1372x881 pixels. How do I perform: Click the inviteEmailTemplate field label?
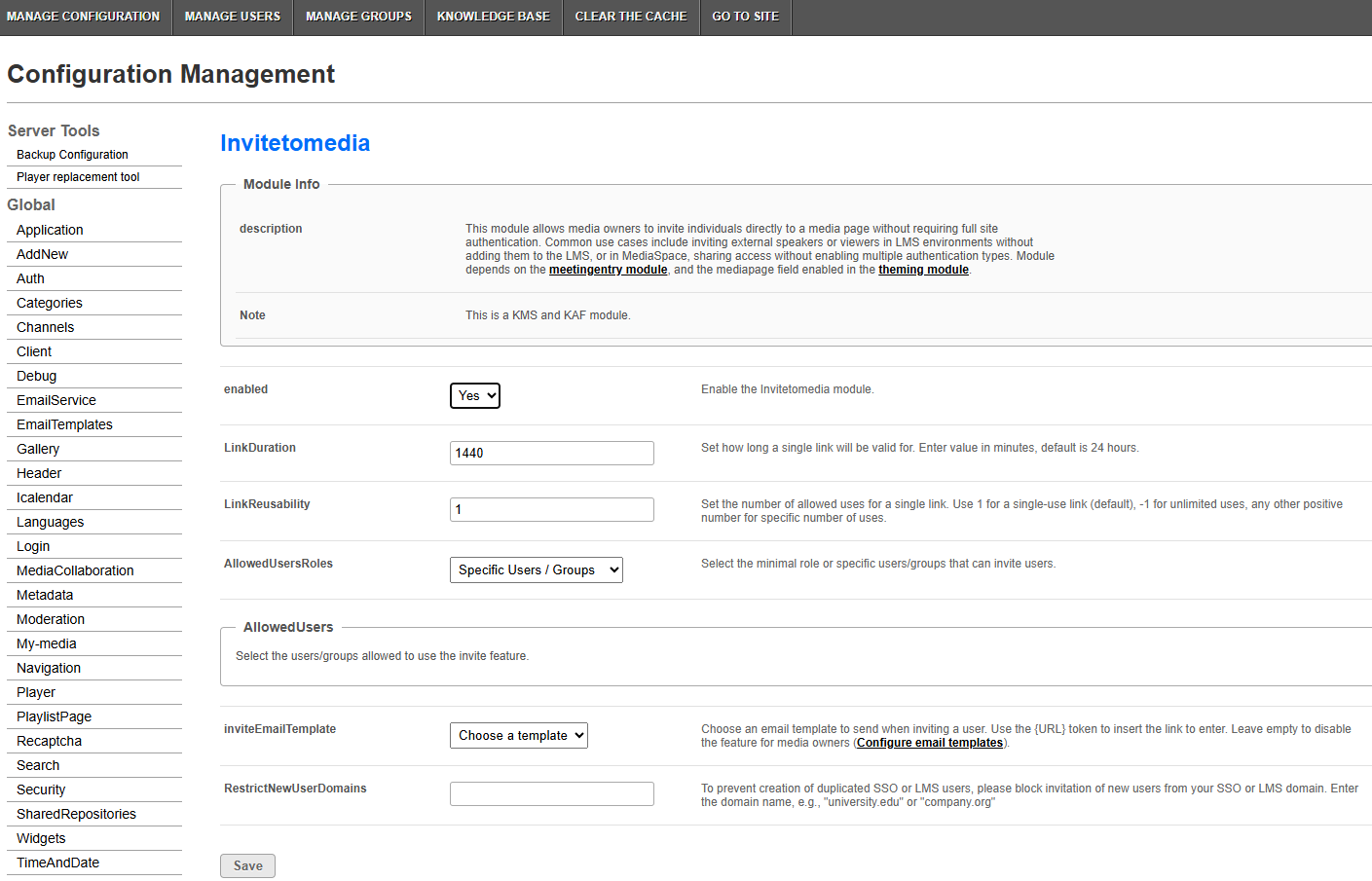[x=279, y=729]
